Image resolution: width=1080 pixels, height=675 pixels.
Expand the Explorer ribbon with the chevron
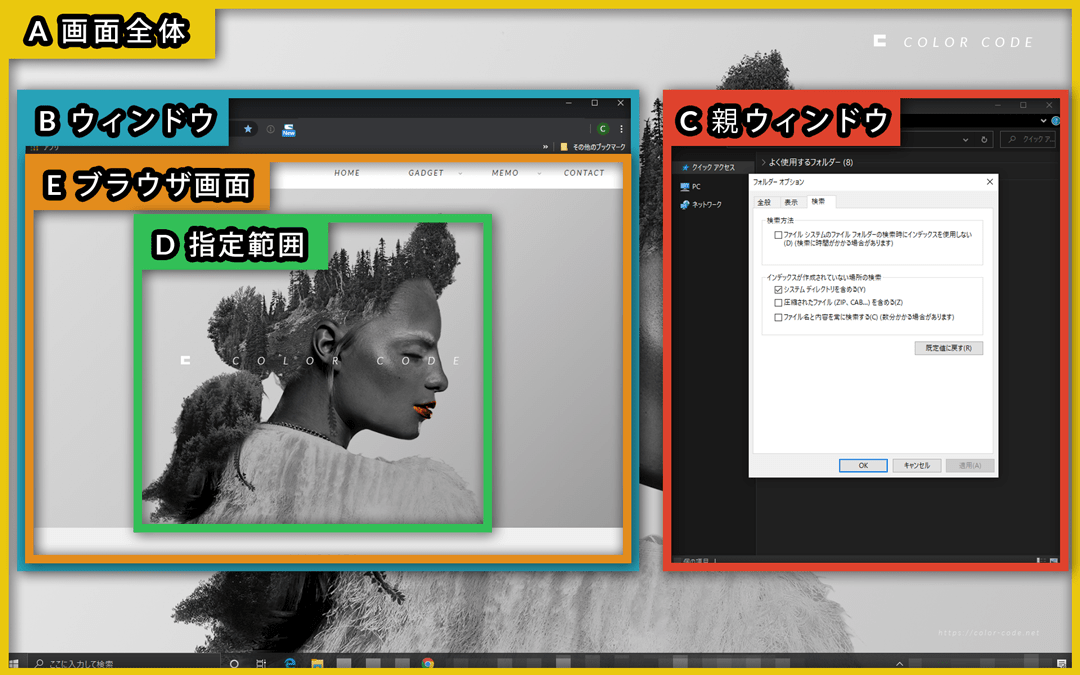(1043, 121)
